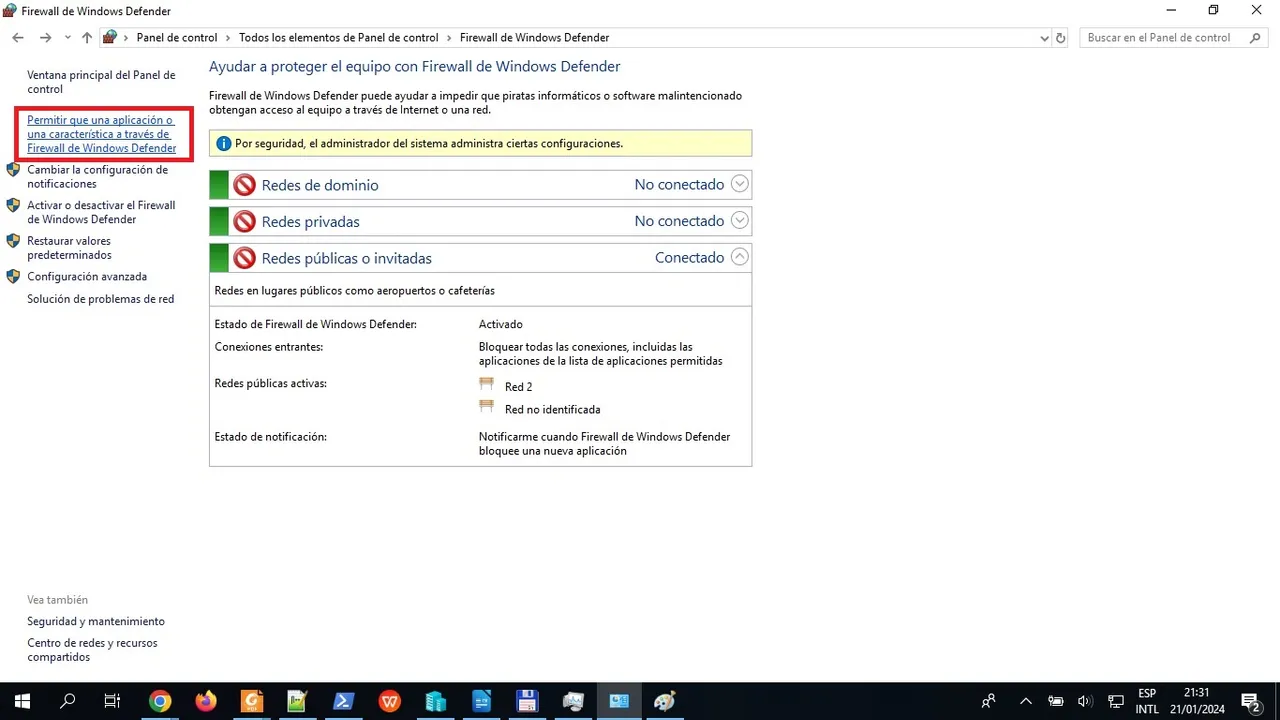The width and height of the screenshot is (1280, 720).
Task: Open 'Centro de redes y recursos compartidos'
Action: (x=92, y=650)
